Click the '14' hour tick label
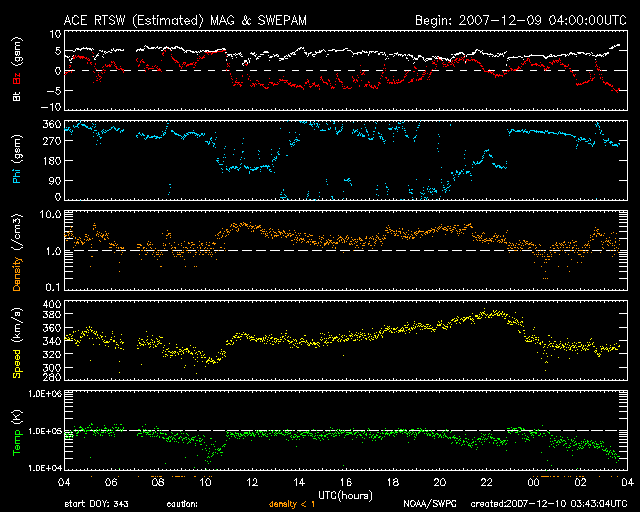The image size is (640, 512). (299, 483)
